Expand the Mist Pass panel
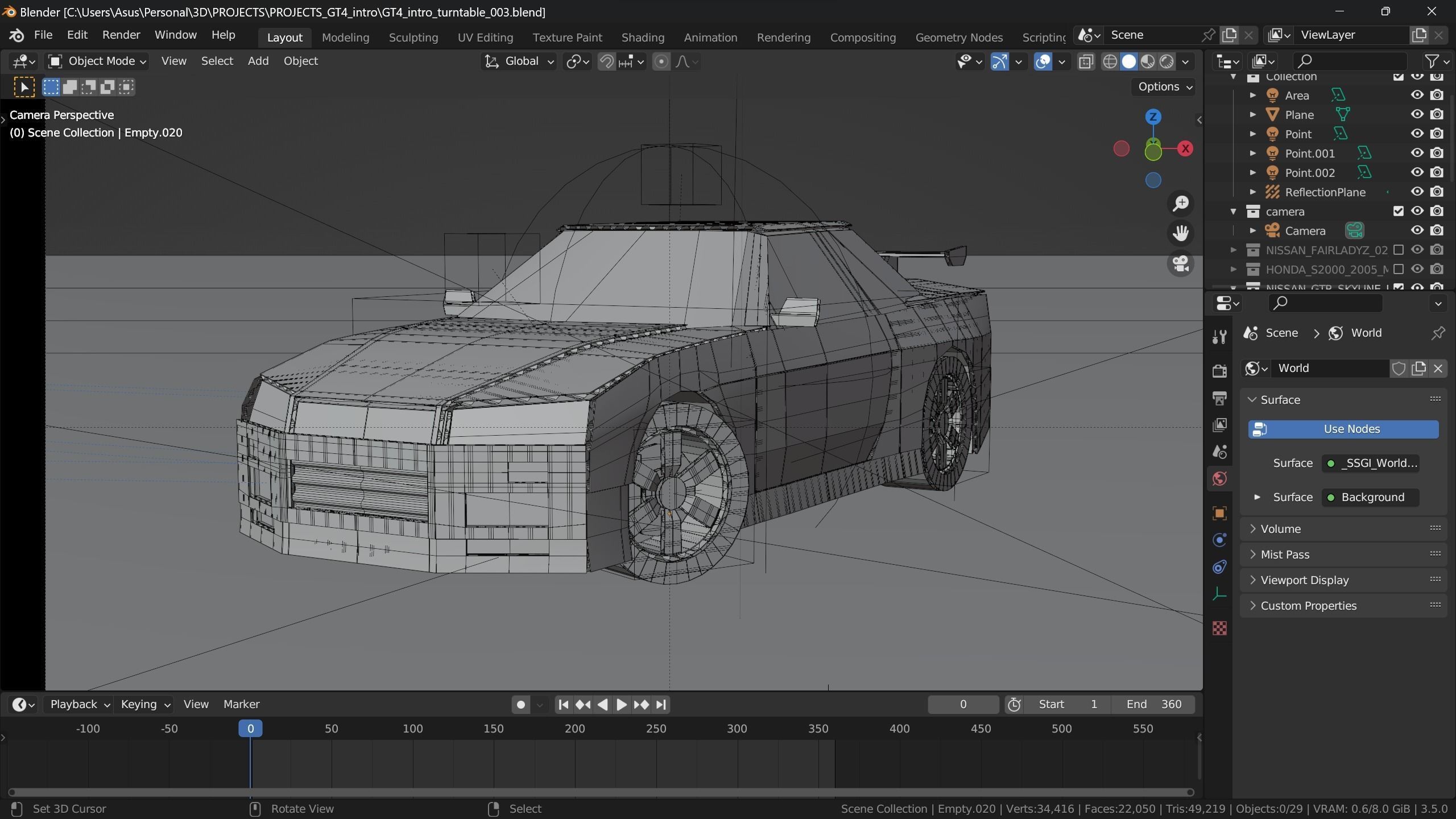Viewport: 1456px width, 819px height. (1284, 555)
